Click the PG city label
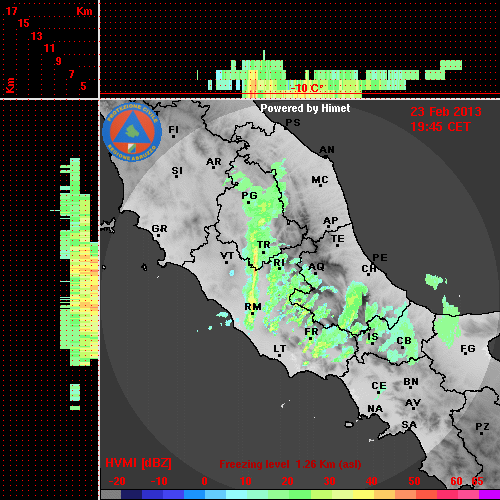The height and width of the screenshot is (500, 500). [x=249, y=195]
